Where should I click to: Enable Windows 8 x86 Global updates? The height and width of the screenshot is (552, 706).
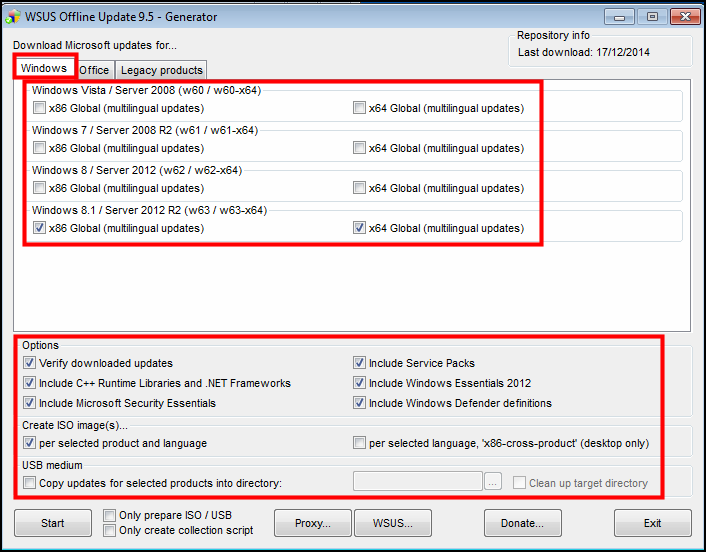pos(39,188)
